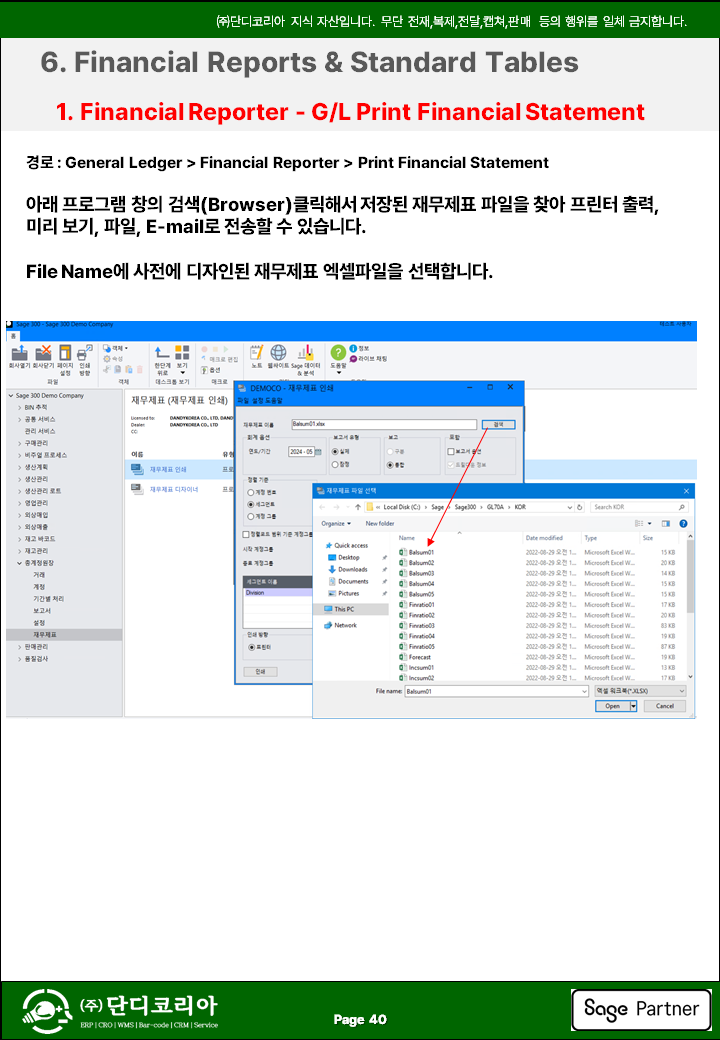Select the Balsum02 Excel file
720x1040 pixels.
(x=416, y=562)
